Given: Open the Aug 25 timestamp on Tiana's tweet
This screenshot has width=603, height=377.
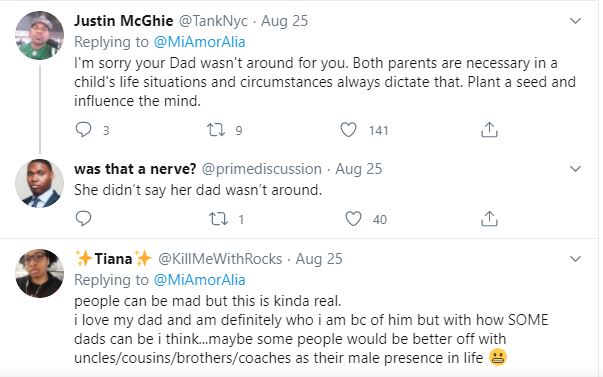Looking at the screenshot, I should click(319, 259).
